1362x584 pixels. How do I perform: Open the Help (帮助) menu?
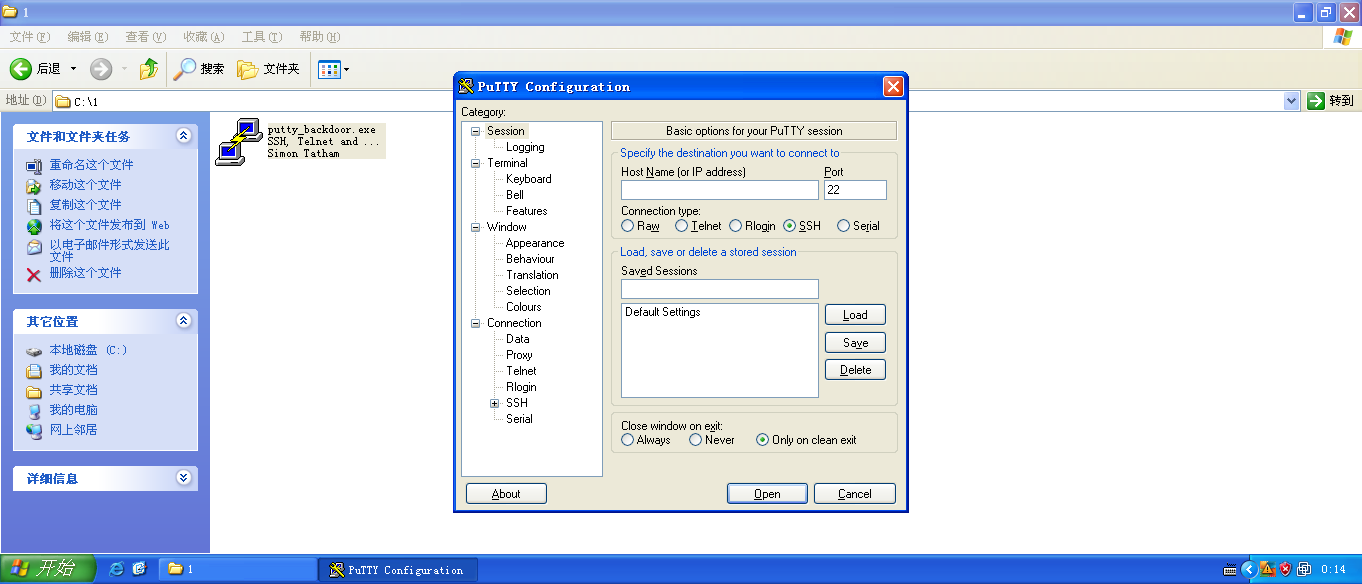click(319, 37)
